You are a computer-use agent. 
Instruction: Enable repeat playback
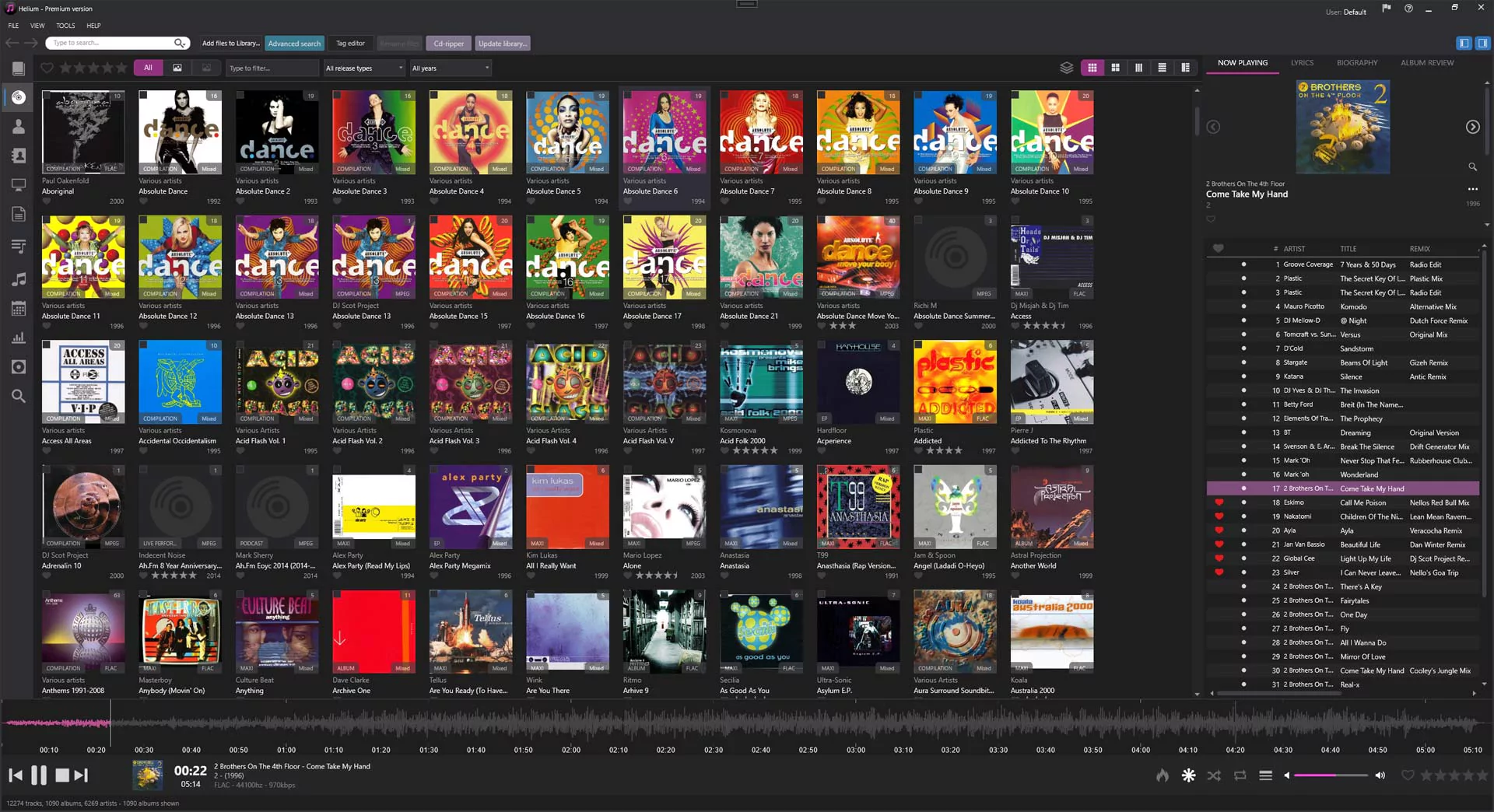point(1240,775)
